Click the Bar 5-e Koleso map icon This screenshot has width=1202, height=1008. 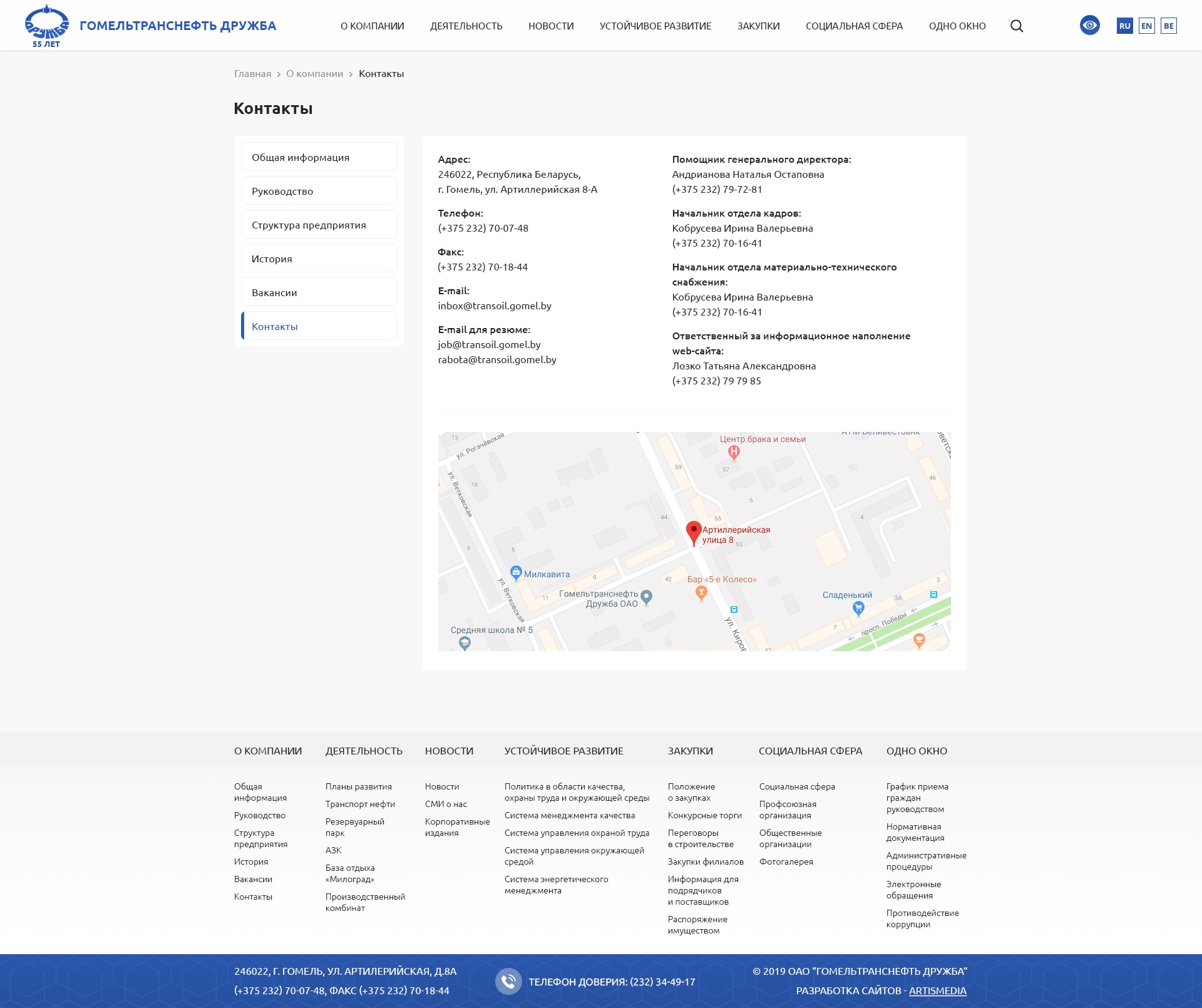[x=701, y=592]
